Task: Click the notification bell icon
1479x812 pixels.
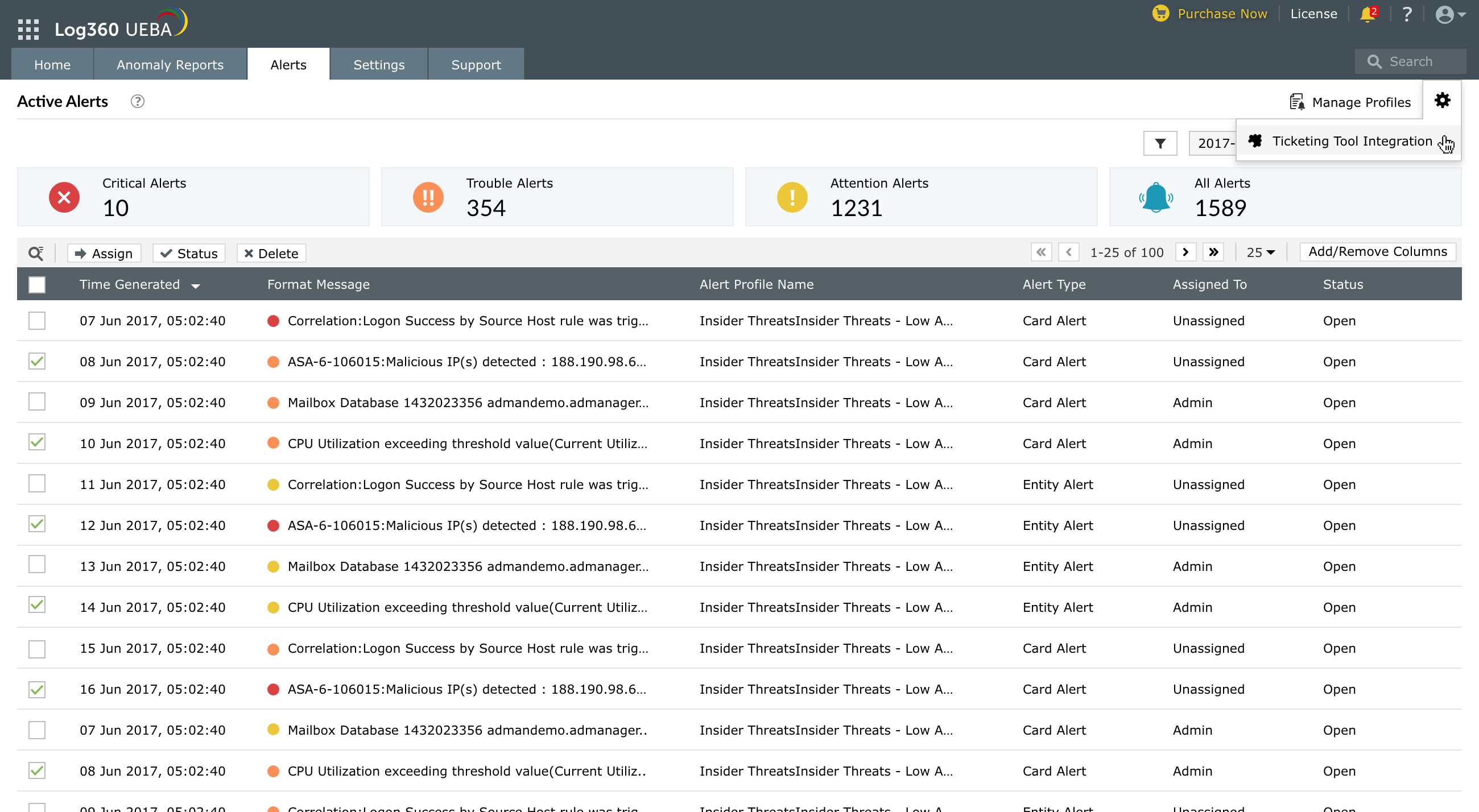Action: pos(1368,14)
